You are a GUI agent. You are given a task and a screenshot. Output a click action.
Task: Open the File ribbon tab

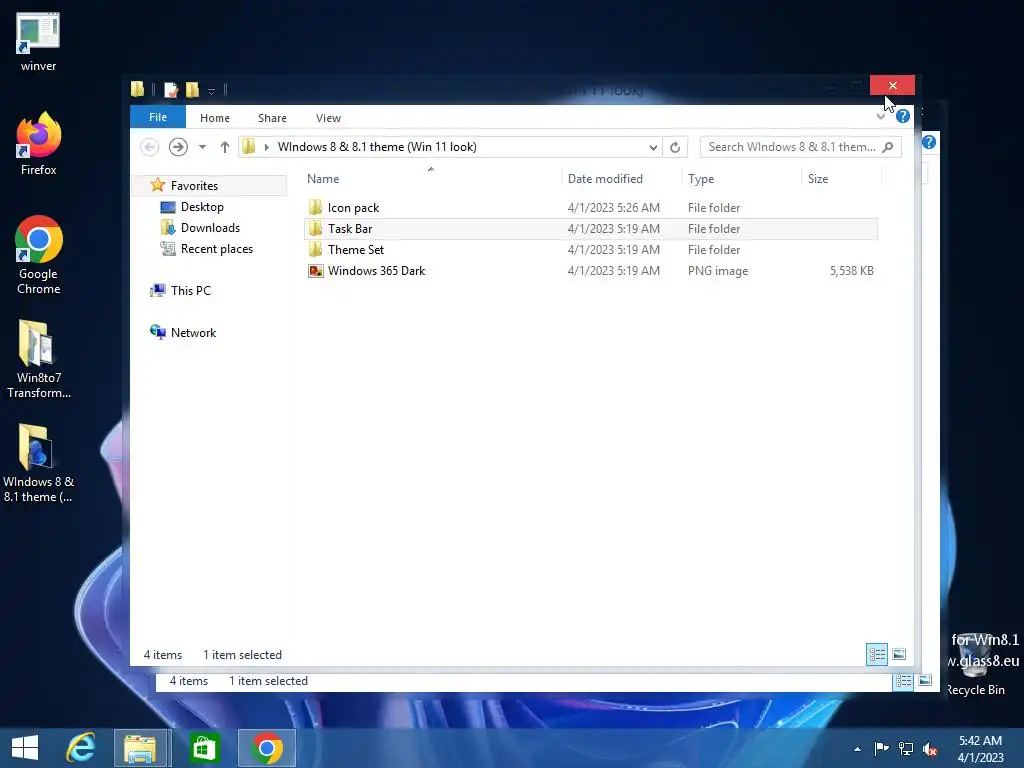pyautogui.click(x=158, y=117)
